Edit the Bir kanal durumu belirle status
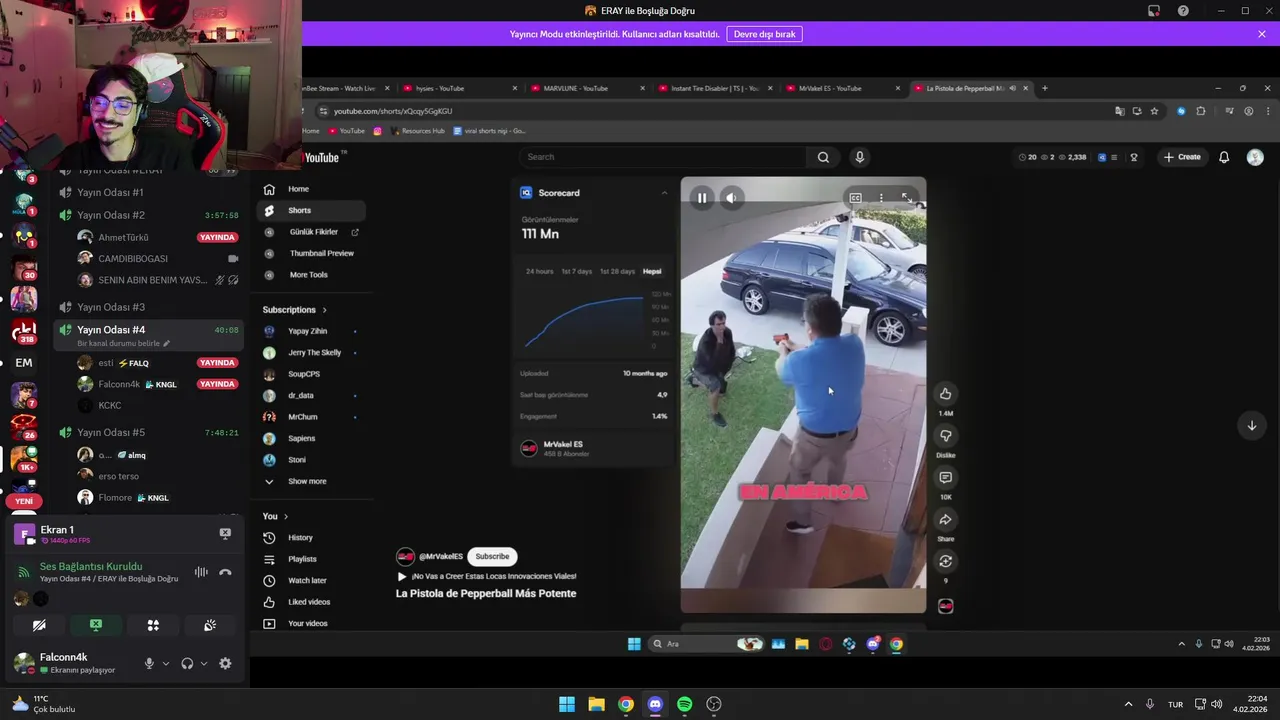The width and height of the screenshot is (1280, 720). click(123, 343)
